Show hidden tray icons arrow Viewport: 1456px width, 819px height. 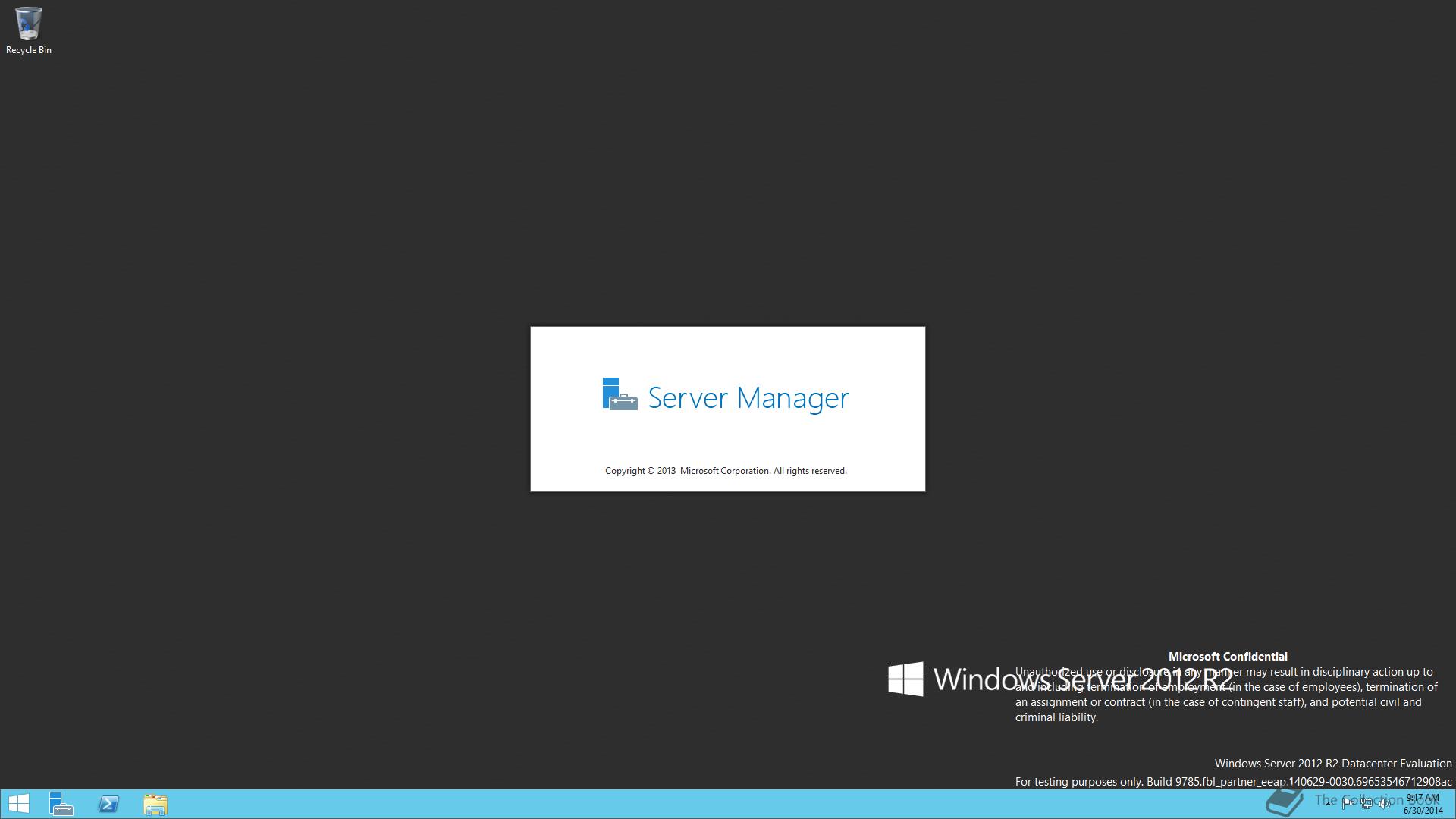(x=1329, y=804)
